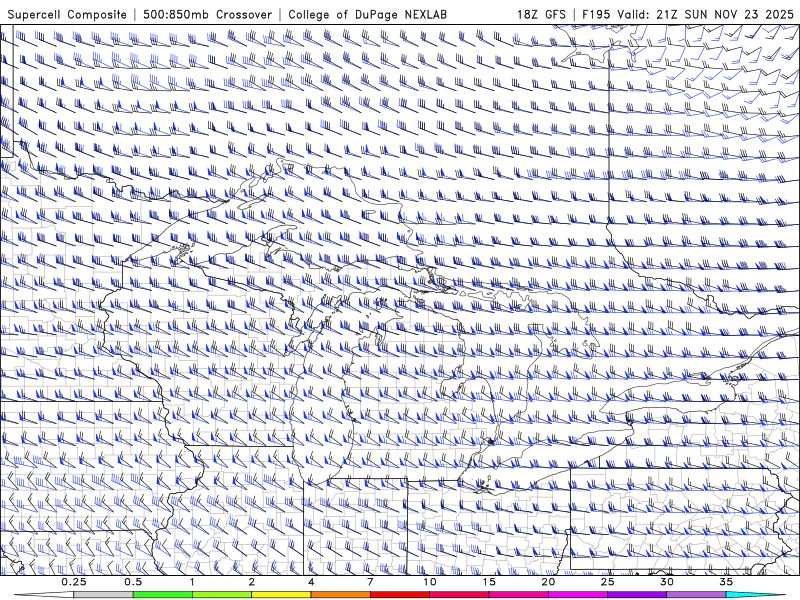Pick the gray color bar segment
The width and height of the screenshot is (800, 600).
pyautogui.click(x=104, y=595)
